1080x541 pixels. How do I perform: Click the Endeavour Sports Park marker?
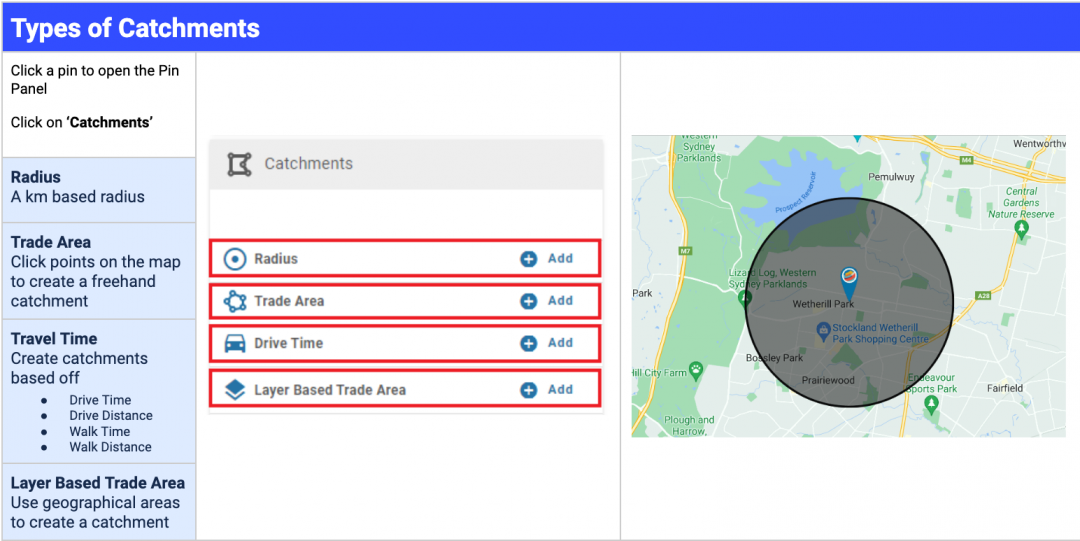pos(932,404)
